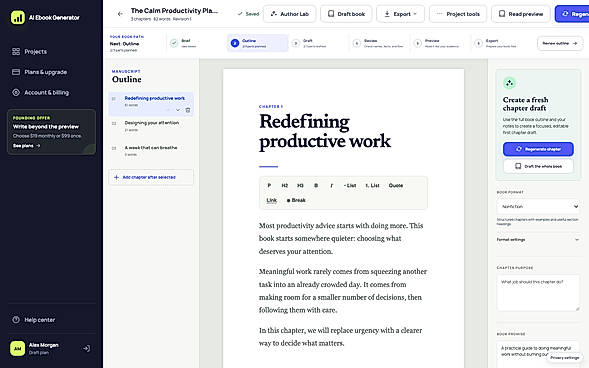Apply Heading 3 with the H3 button
This screenshot has width=589, height=368.
(300, 186)
